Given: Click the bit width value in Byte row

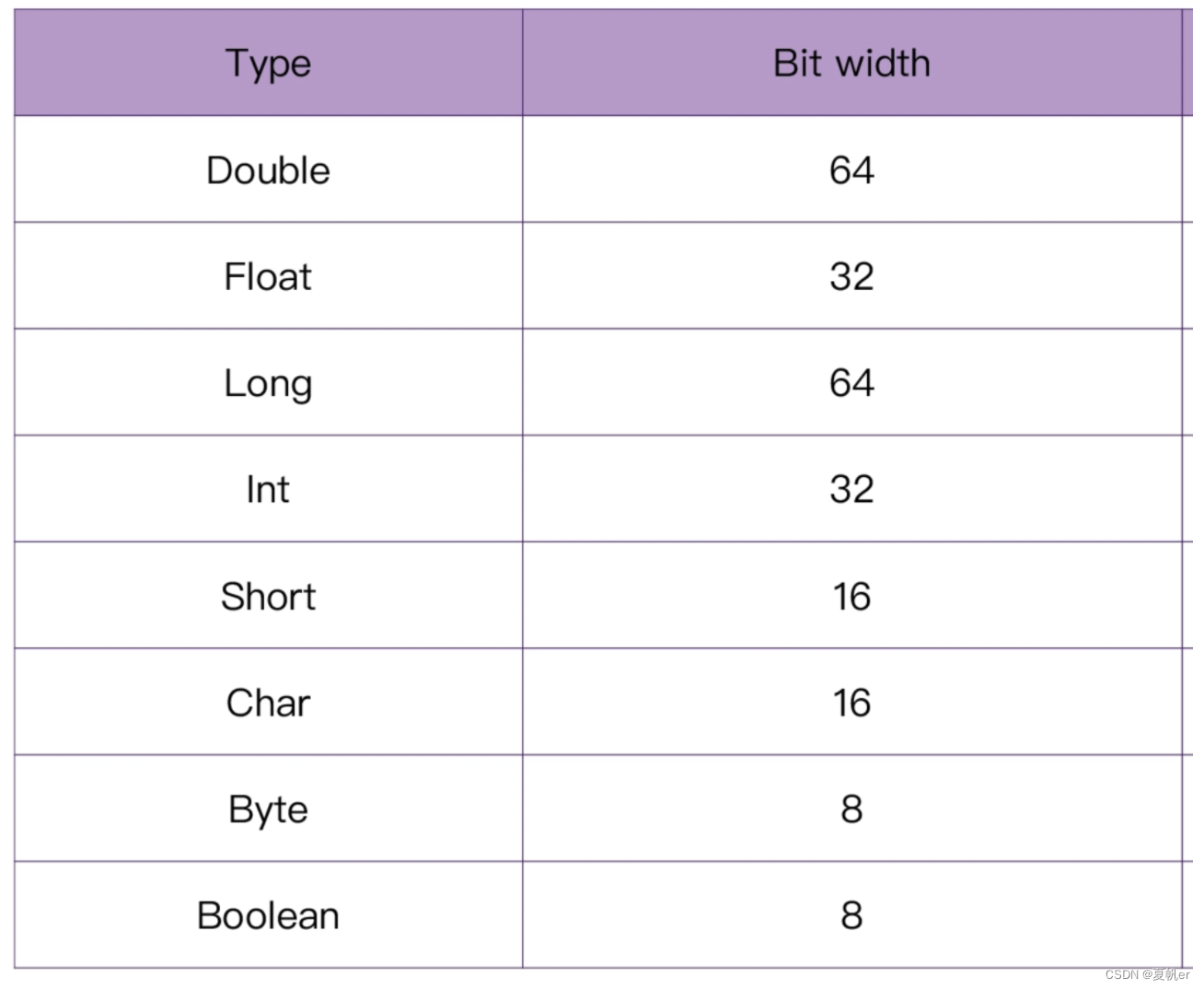Looking at the screenshot, I should click(x=851, y=809).
